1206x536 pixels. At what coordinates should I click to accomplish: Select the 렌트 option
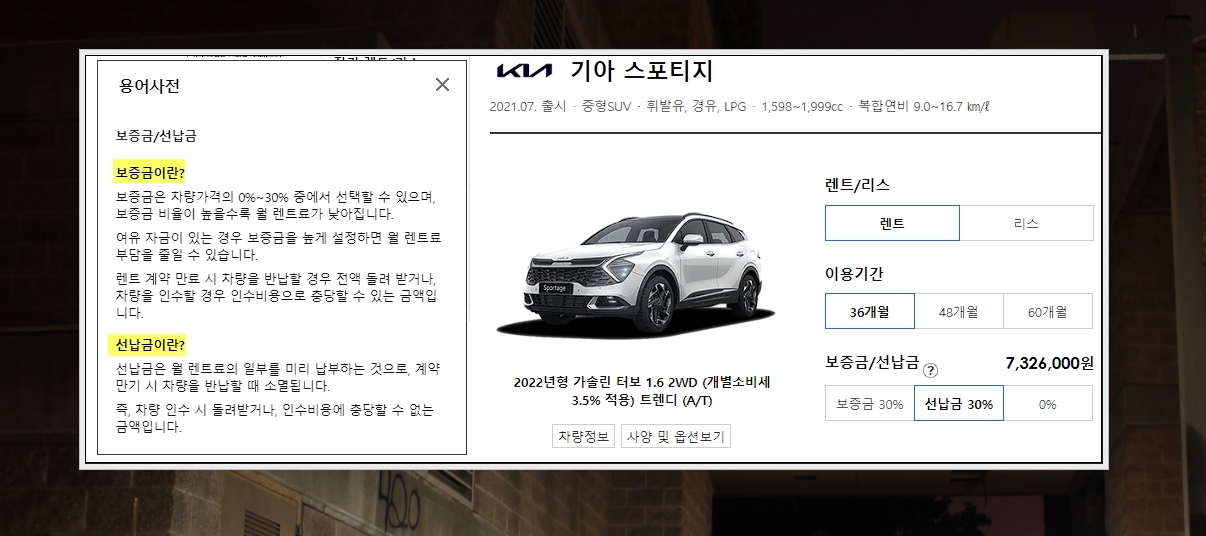pyautogui.click(x=892, y=223)
